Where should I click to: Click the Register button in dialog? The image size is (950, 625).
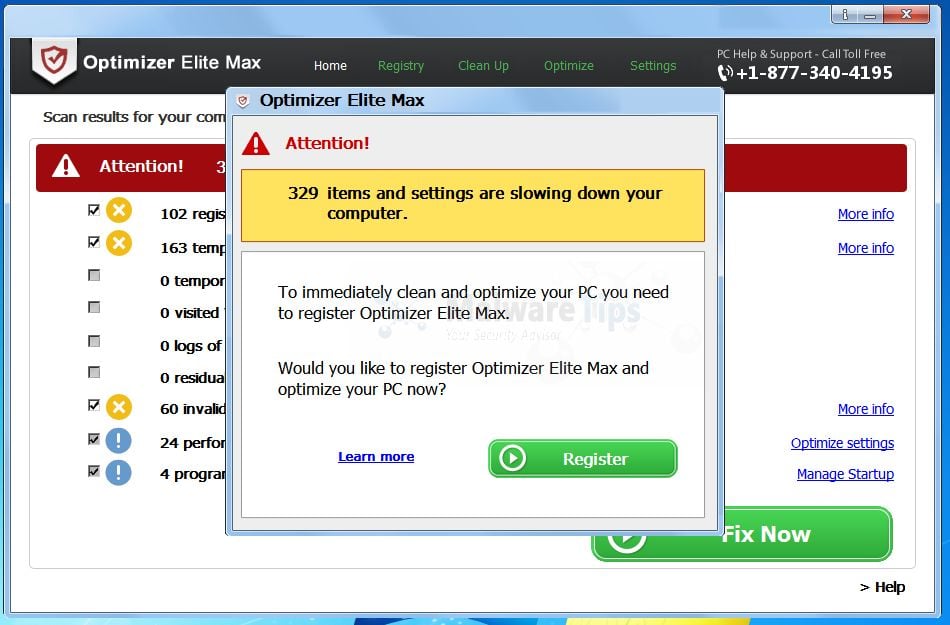(x=582, y=458)
